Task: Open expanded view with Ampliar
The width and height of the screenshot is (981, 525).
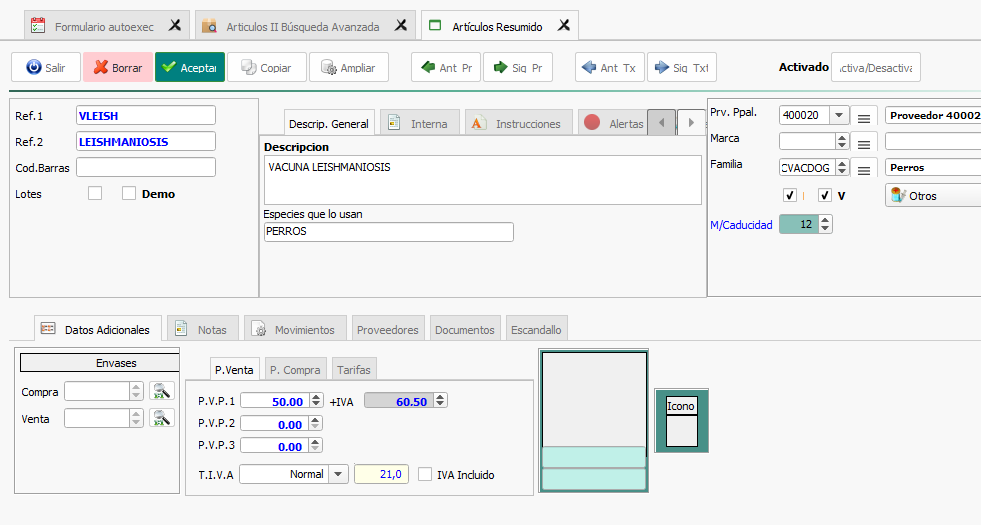Action: tap(348, 68)
